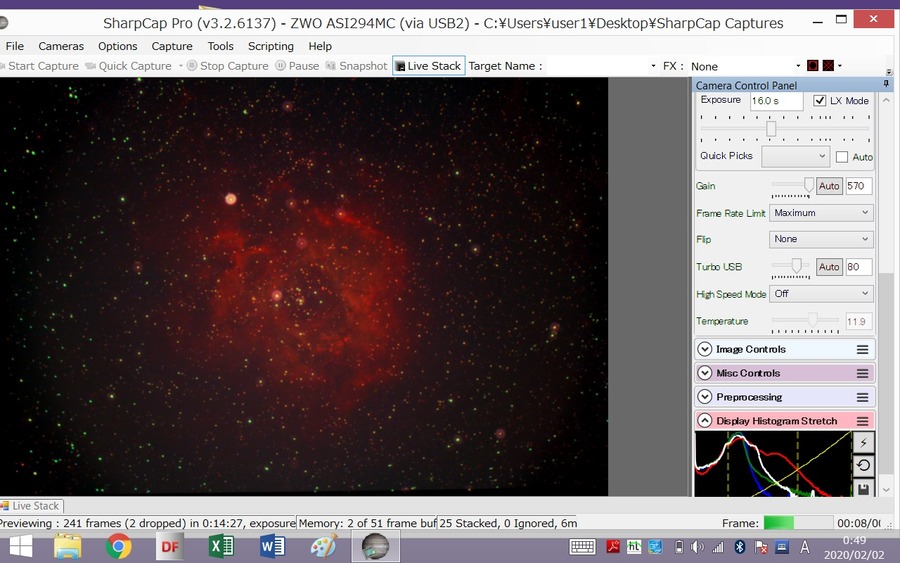Open the Target Name dropdown arrow

(x=653, y=66)
